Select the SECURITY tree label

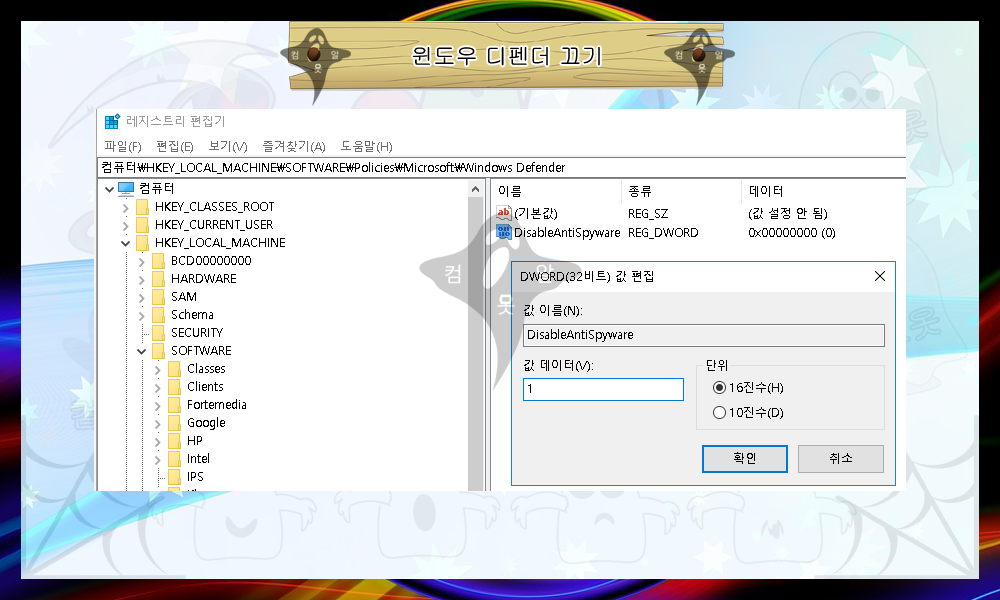197,333
